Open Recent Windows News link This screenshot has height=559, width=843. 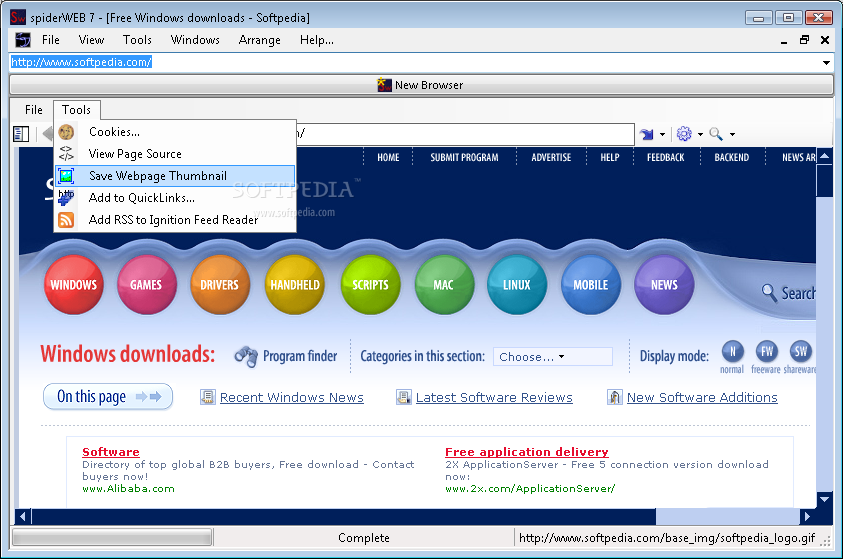[292, 397]
